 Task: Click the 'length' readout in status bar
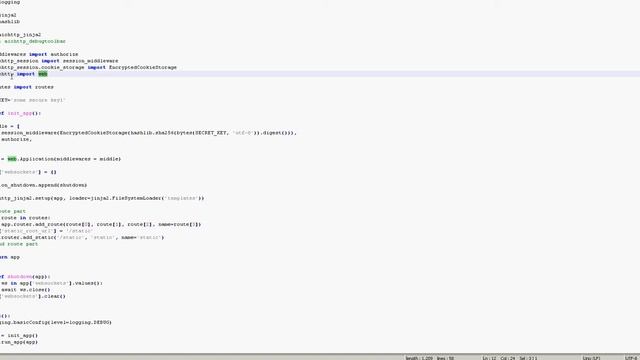pos(419,358)
